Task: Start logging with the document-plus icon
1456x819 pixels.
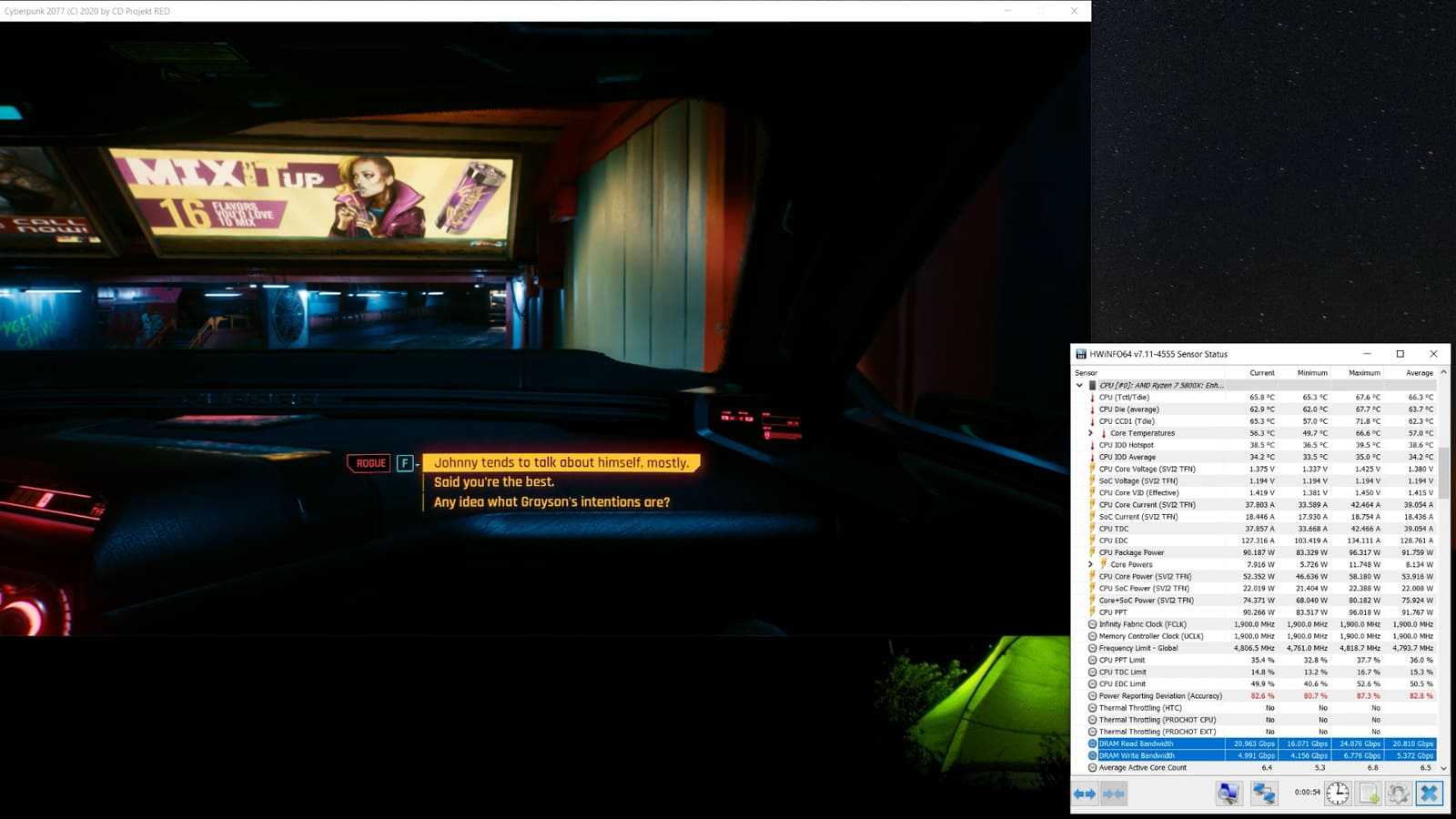Action: point(1369,794)
